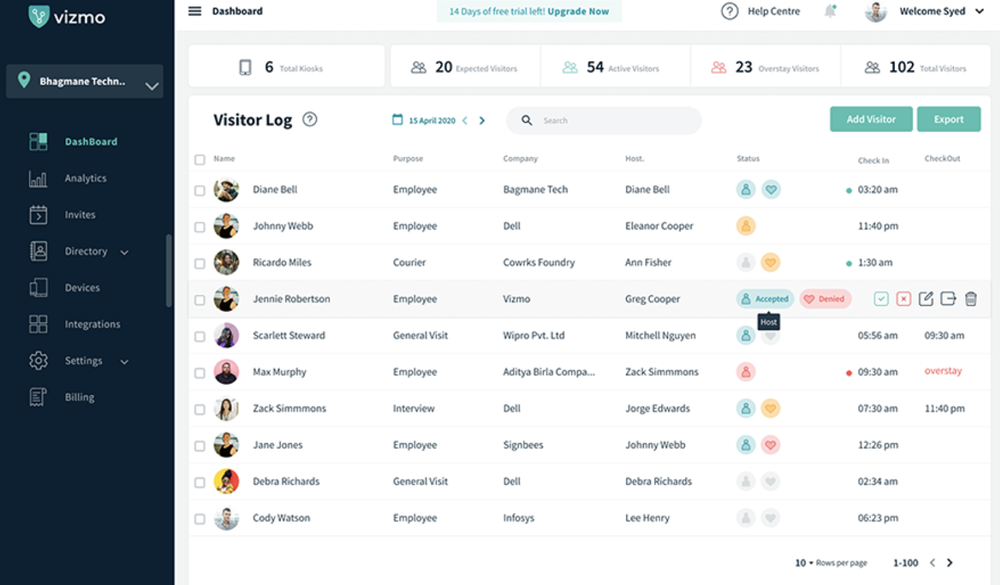
Task: Toggle the select-all checkbox in header
Action: tap(200, 159)
